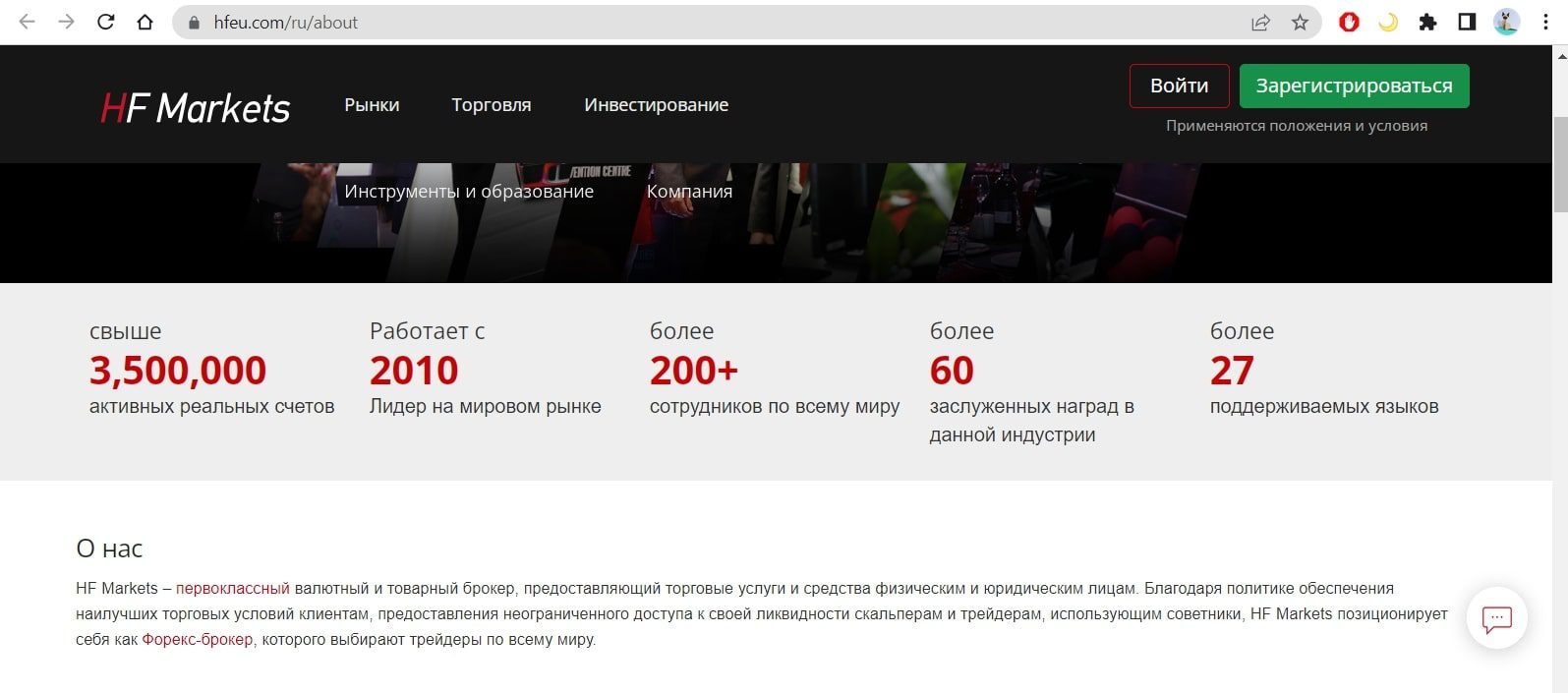This screenshot has height=693, width=1568.
Task: Follow the Форекс-брокер link
Action: click(x=198, y=639)
